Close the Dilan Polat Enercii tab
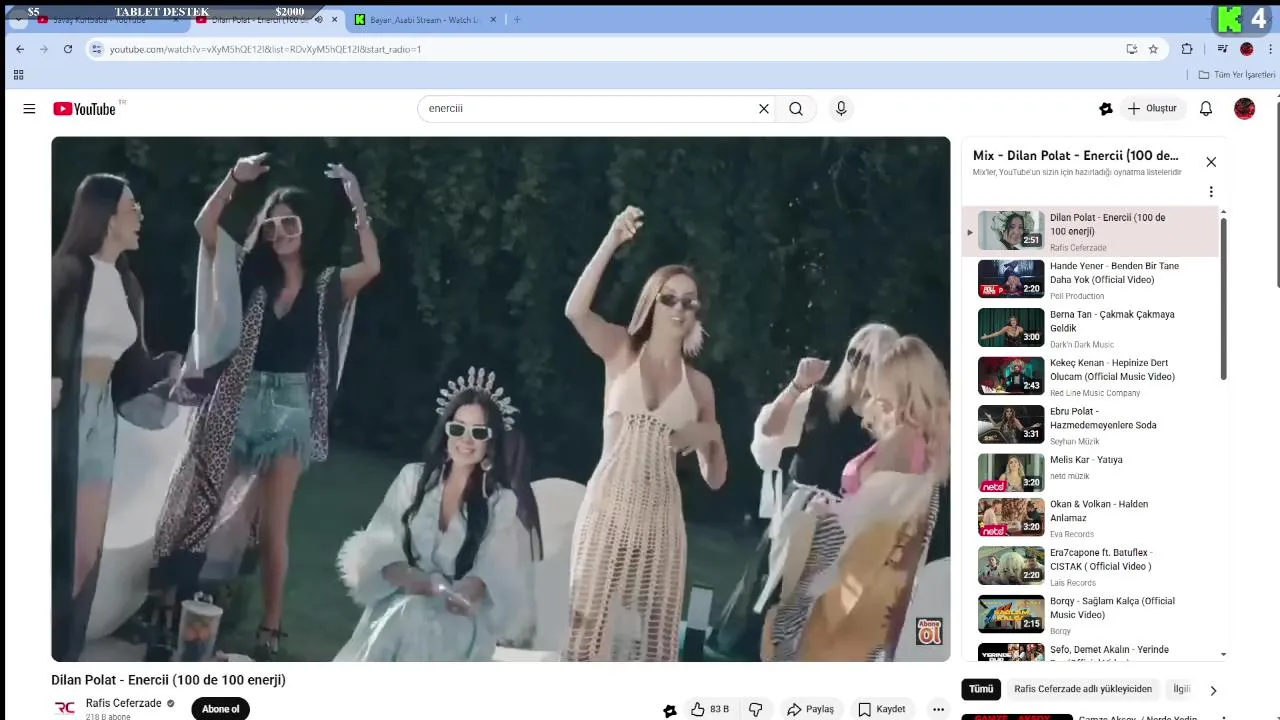 (x=335, y=19)
